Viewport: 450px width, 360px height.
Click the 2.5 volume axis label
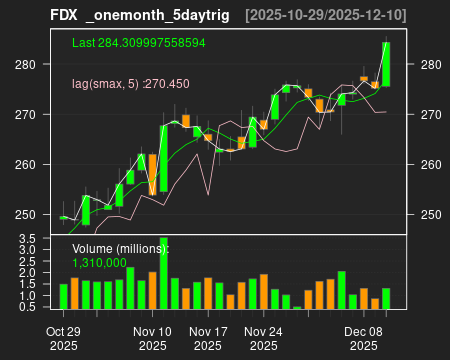click(27, 261)
